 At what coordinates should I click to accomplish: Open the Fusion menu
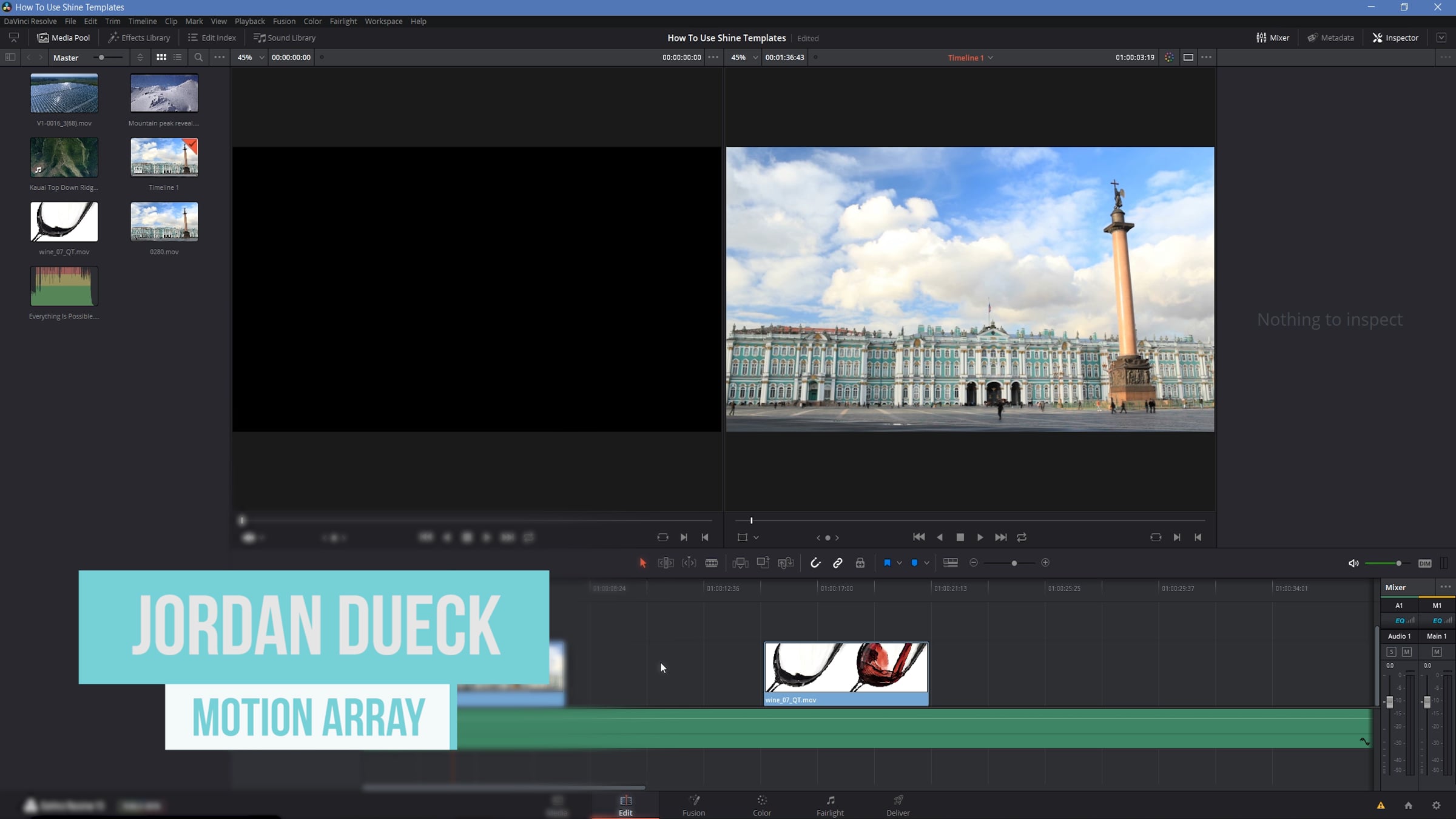[284, 21]
